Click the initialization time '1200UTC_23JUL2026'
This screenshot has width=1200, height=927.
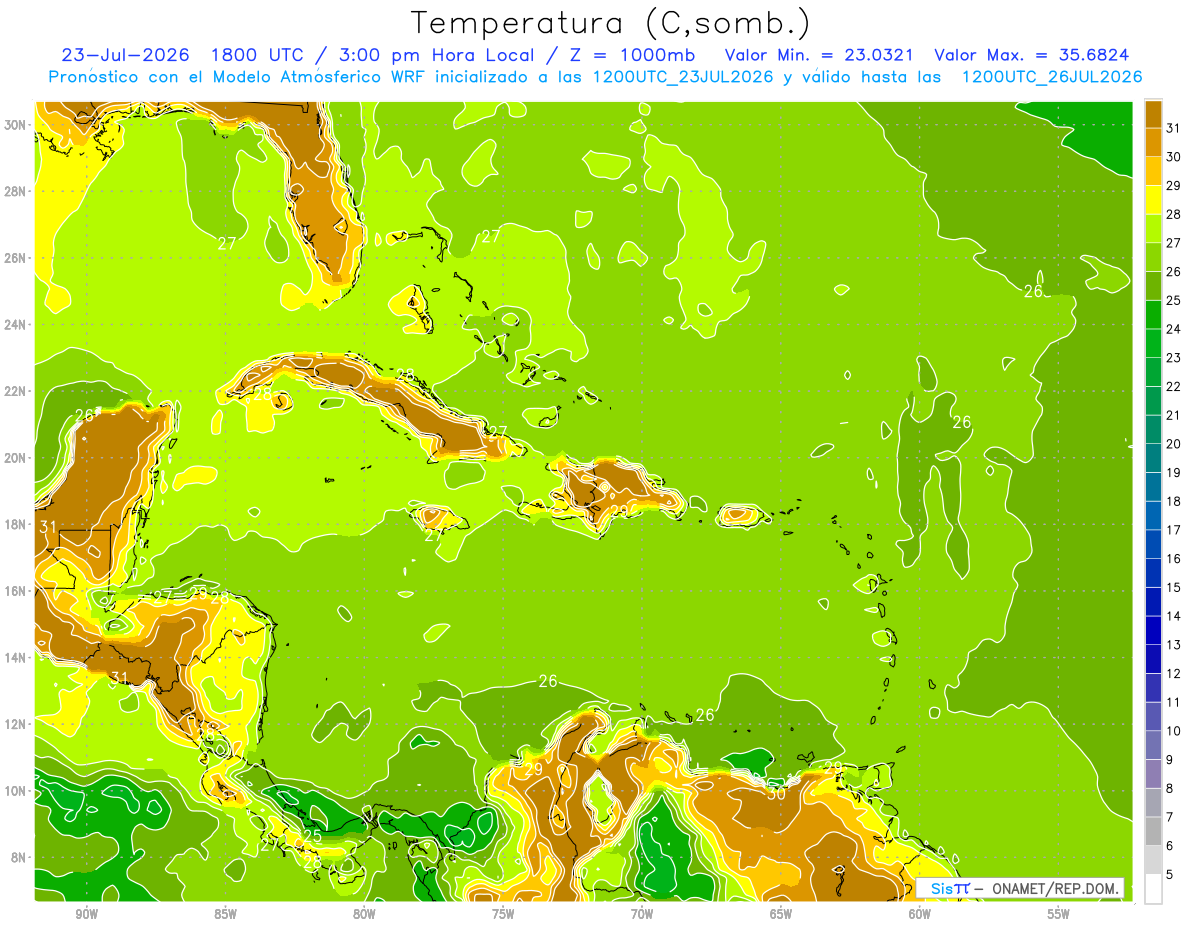683,77
